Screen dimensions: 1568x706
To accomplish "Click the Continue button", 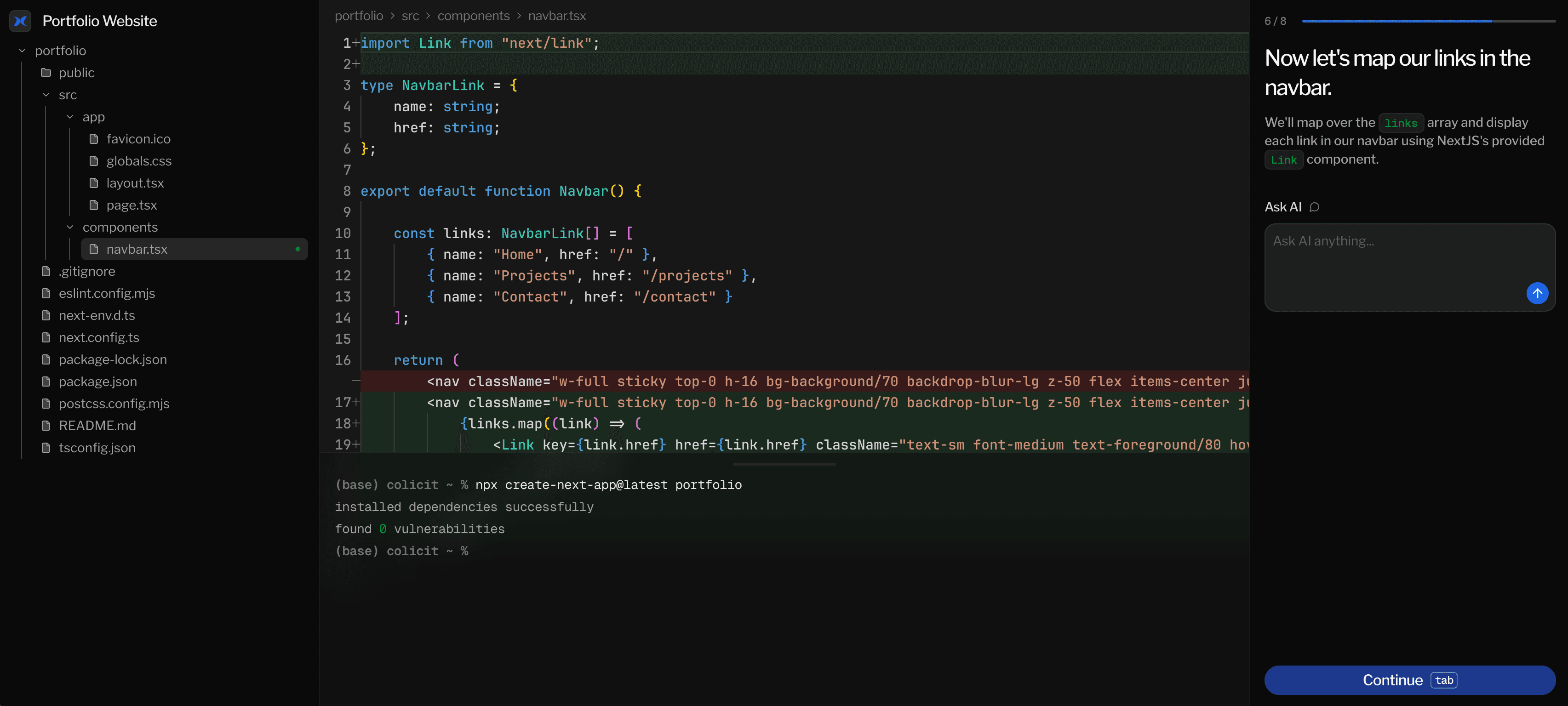I will pos(1410,680).
